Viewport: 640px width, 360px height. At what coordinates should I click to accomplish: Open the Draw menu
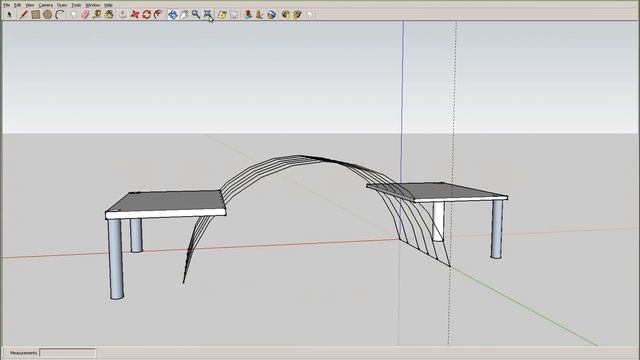coord(62,5)
